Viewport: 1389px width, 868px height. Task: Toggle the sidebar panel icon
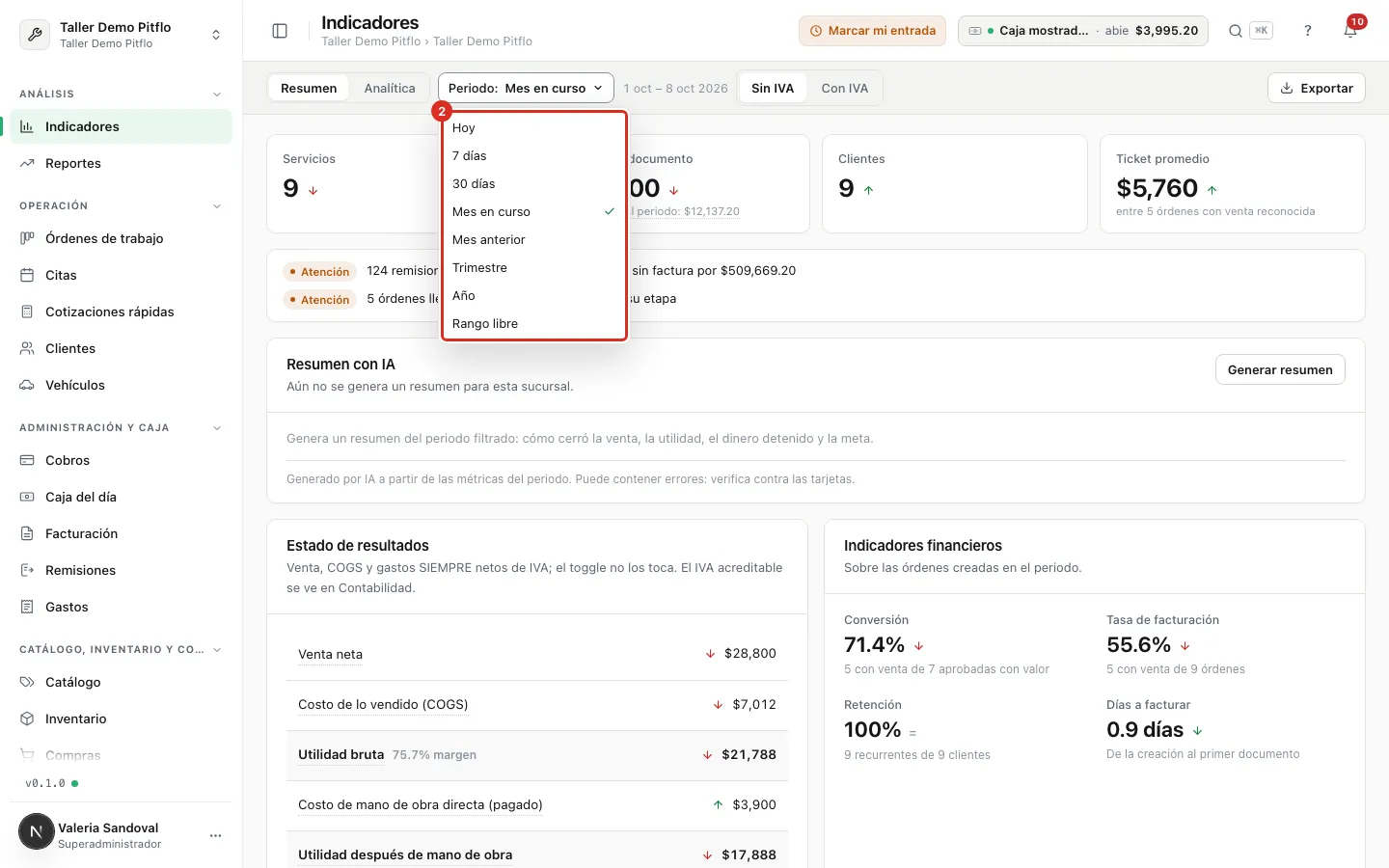tap(280, 31)
